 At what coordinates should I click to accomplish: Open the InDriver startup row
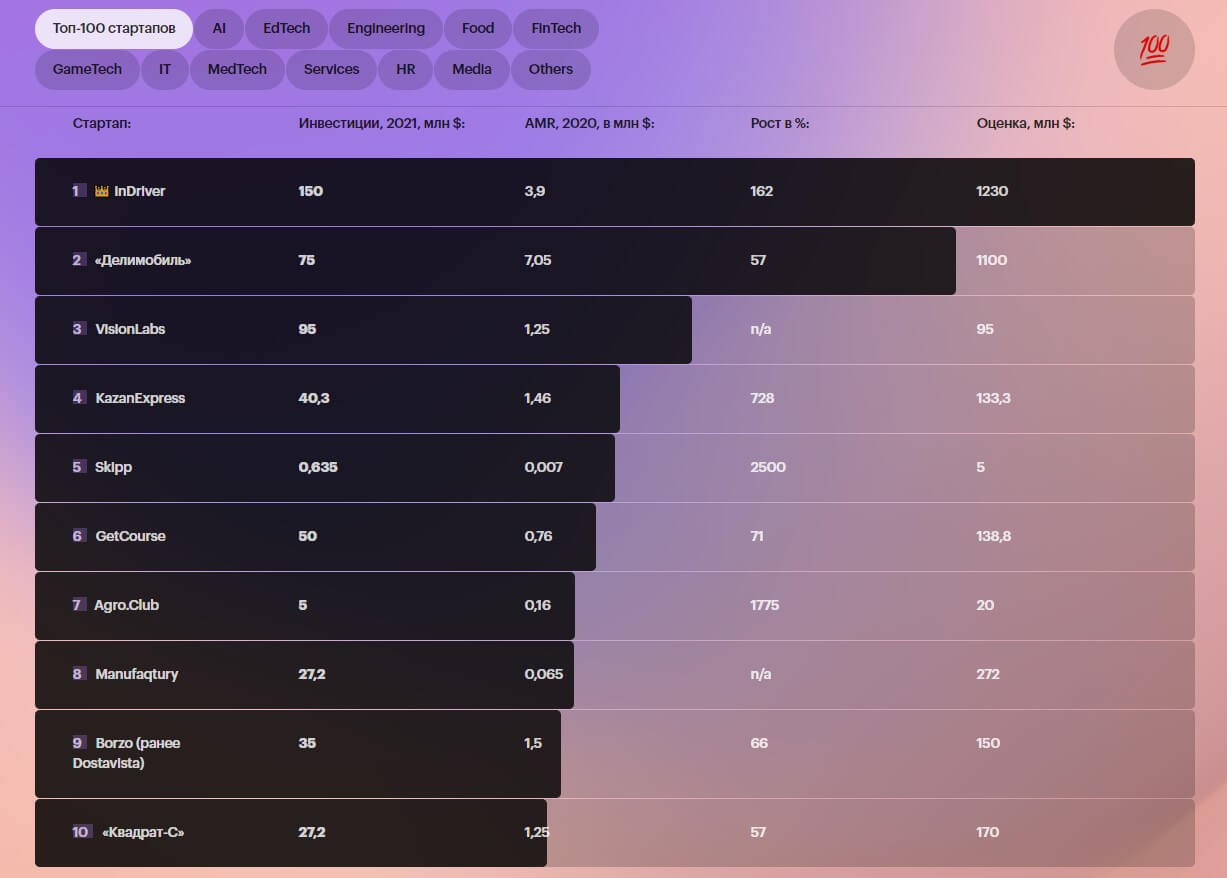(x=139, y=191)
